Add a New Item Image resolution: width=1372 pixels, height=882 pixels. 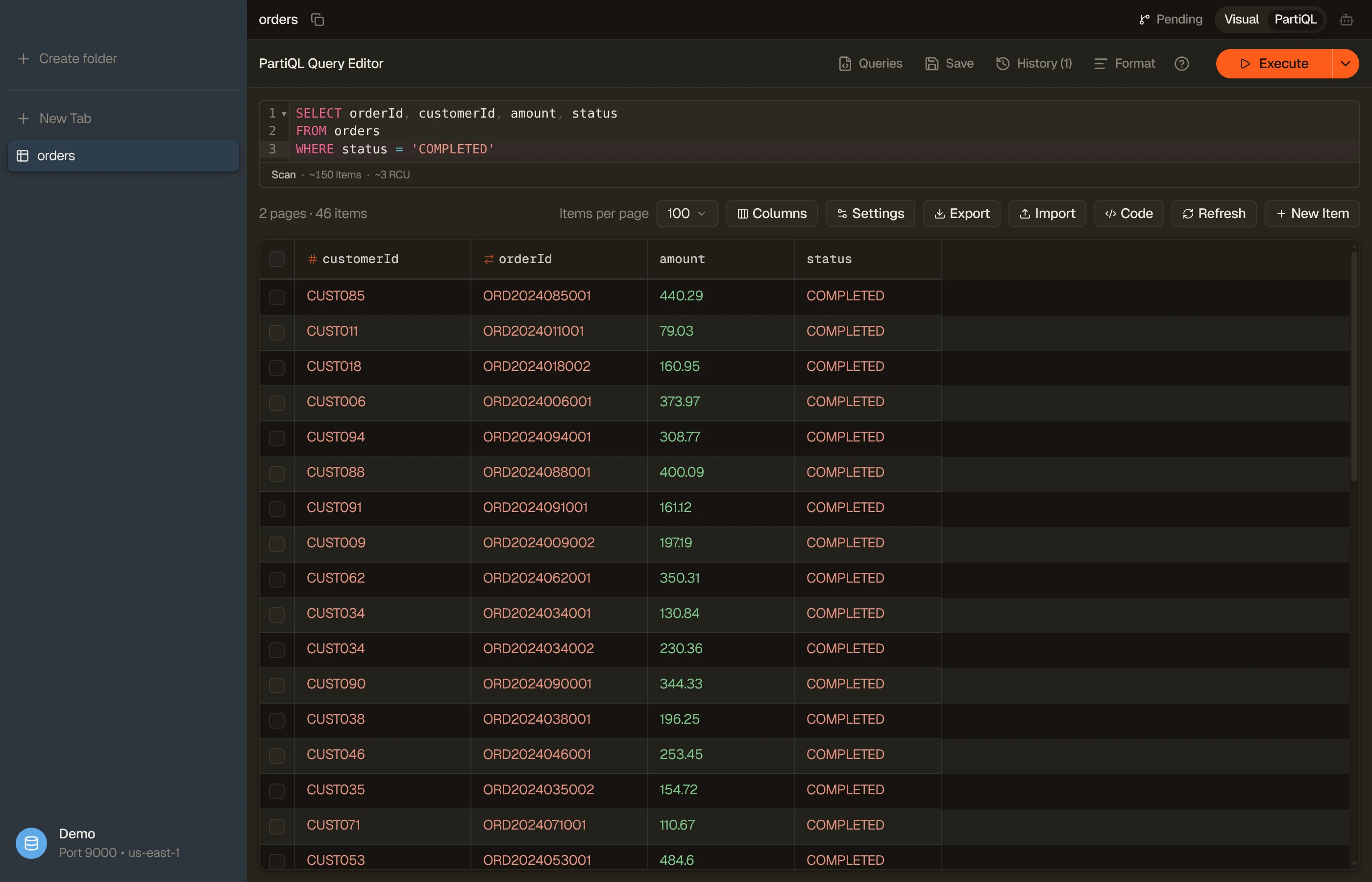click(x=1312, y=214)
